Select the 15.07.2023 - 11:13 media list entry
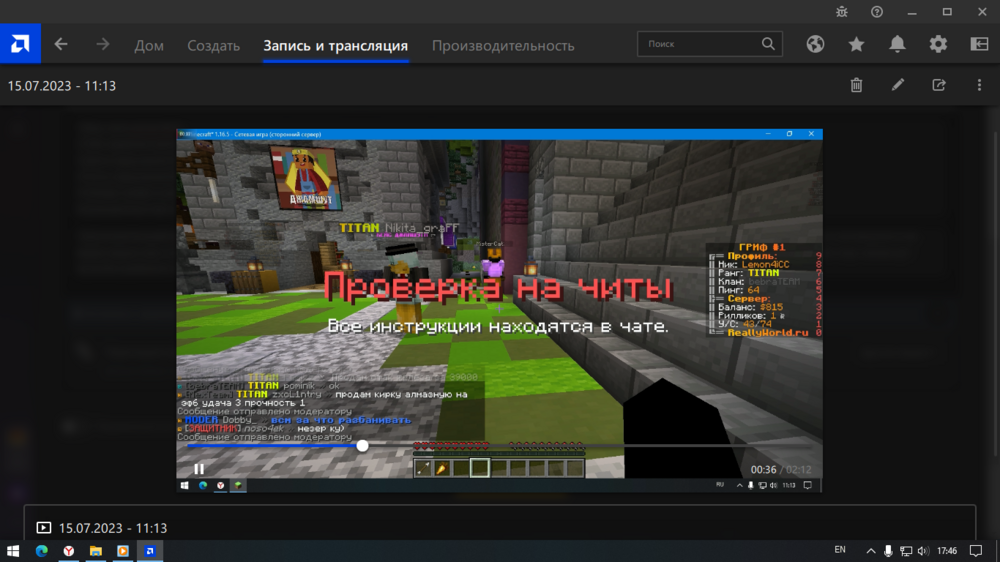 (499, 528)
